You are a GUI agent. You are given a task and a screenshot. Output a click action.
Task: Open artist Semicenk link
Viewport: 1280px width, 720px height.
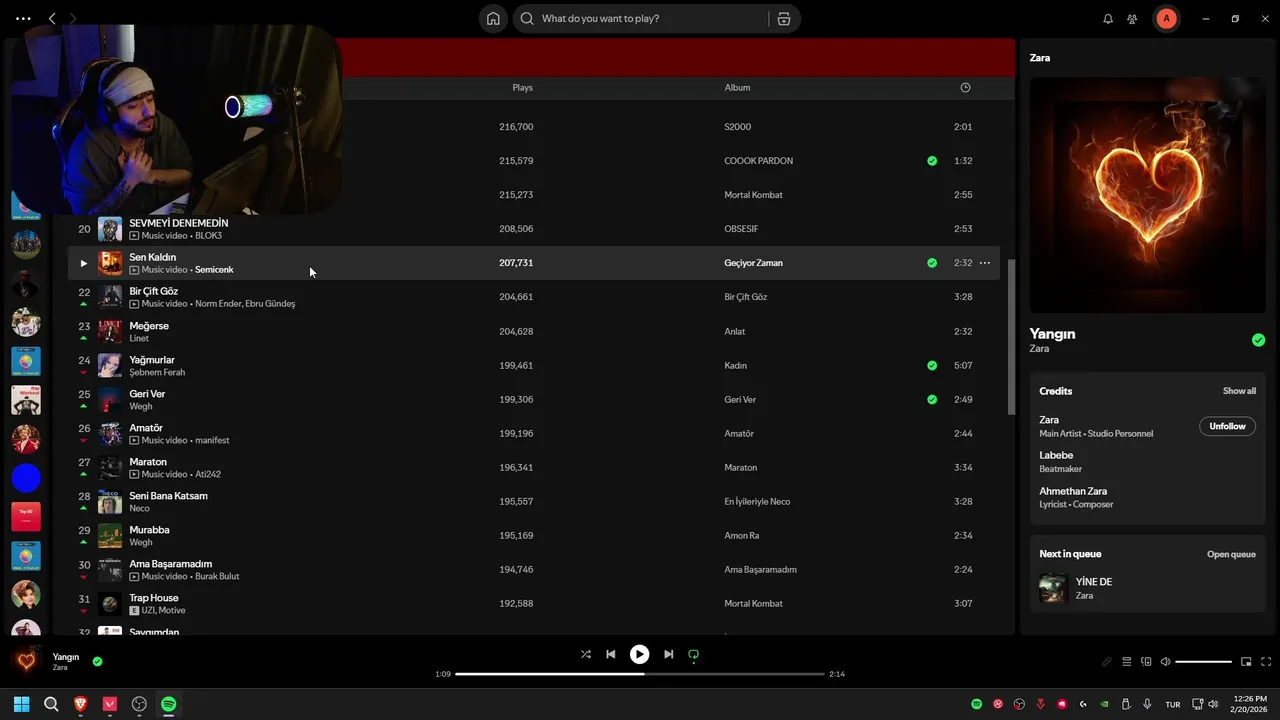coord(214,270)
